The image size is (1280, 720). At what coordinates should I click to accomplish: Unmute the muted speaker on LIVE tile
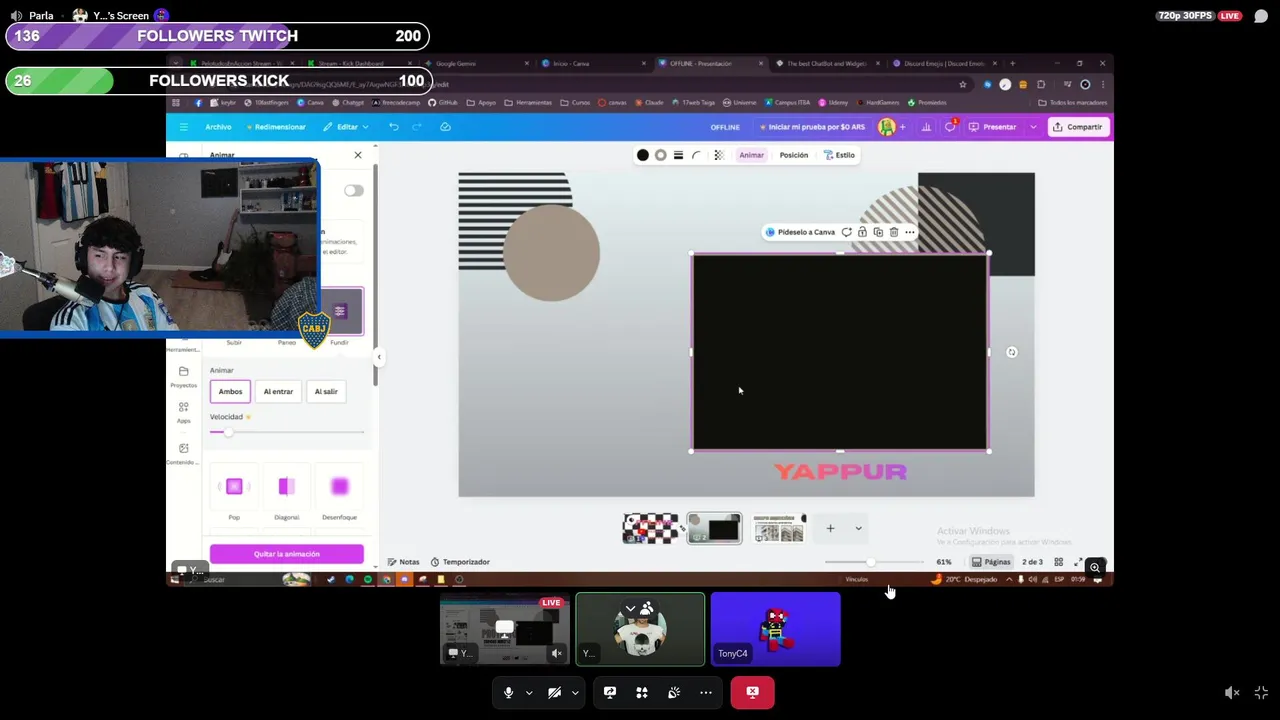(557, 653)
